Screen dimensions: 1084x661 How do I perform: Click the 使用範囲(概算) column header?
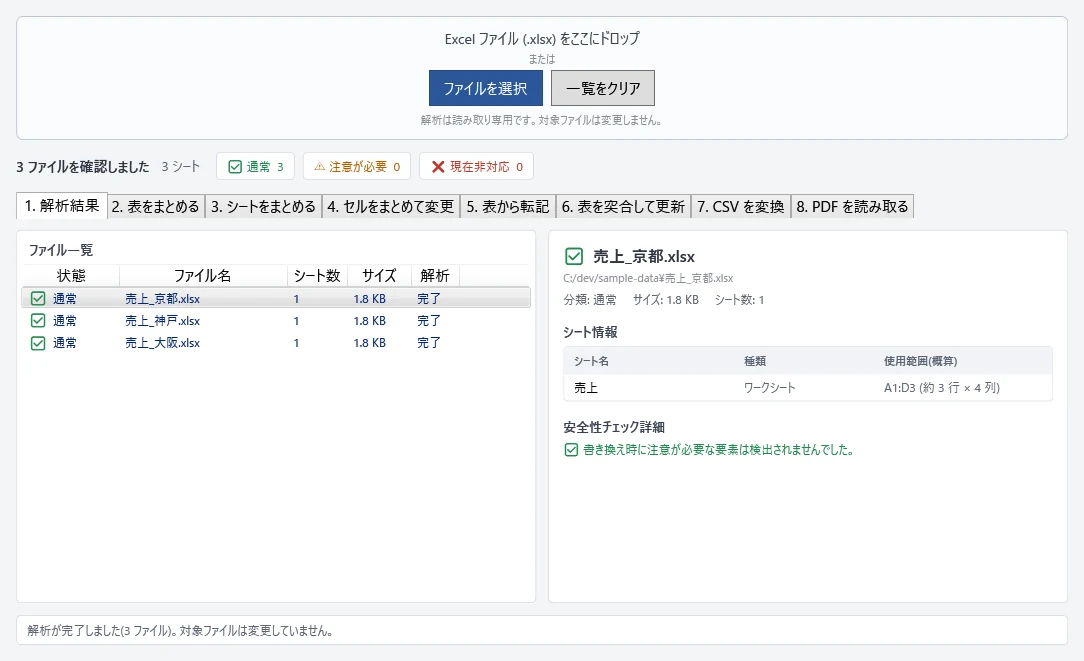click(x=920, y=361)
